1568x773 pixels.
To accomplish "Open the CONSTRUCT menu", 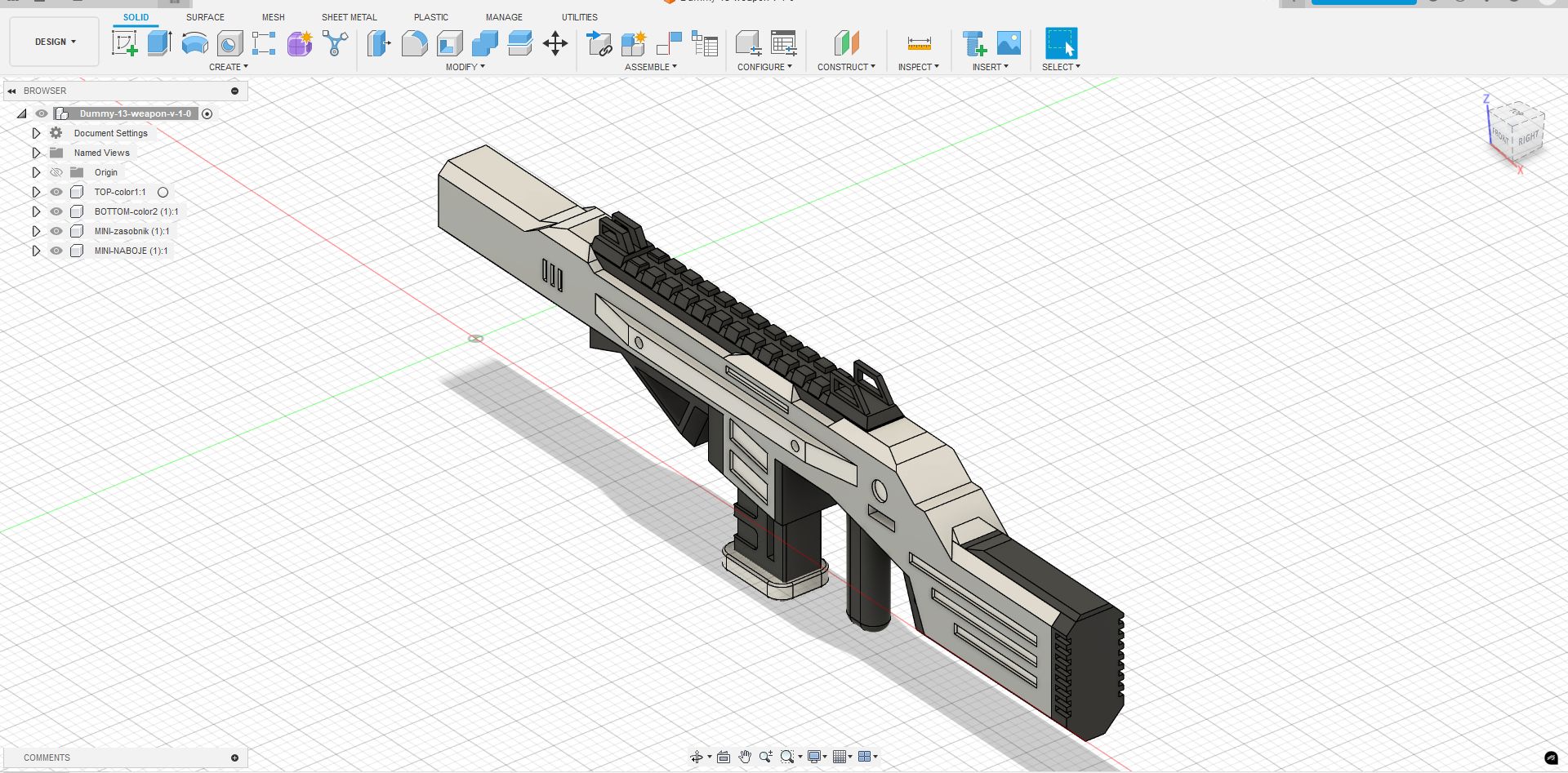I will click(x=846, y=67).
